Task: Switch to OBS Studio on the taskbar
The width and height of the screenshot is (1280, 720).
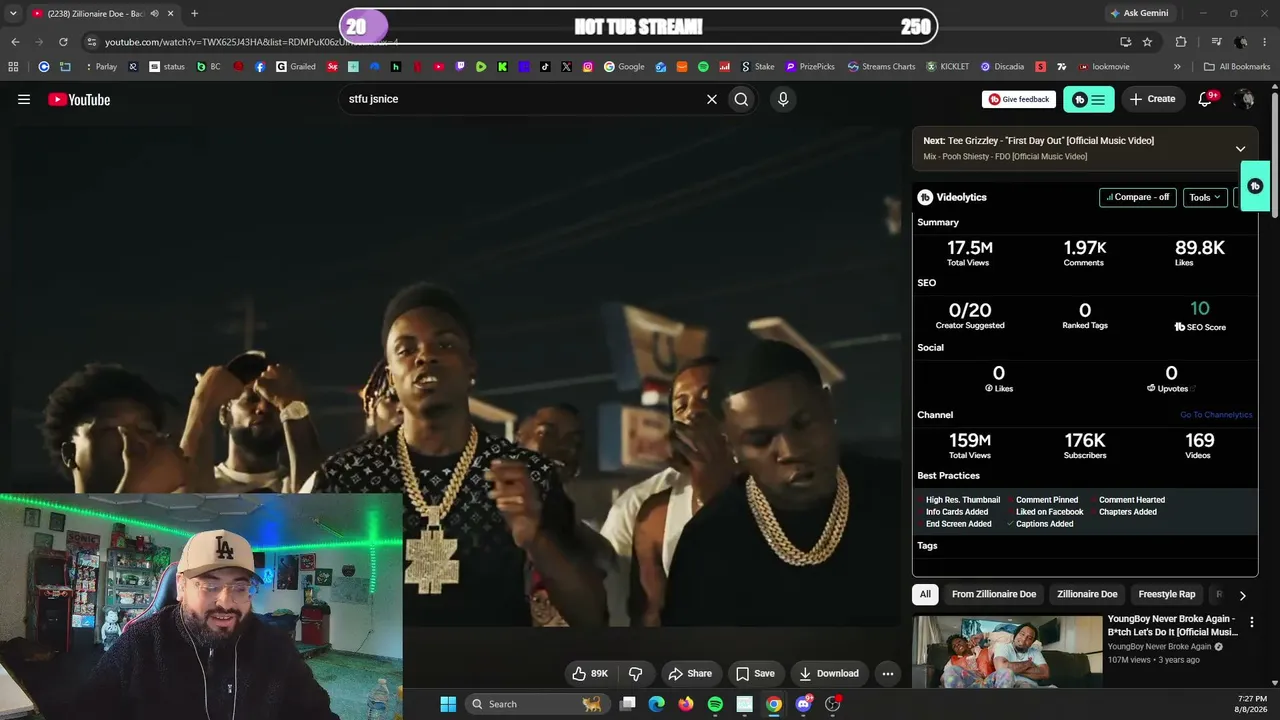Action: pos(832,704)
